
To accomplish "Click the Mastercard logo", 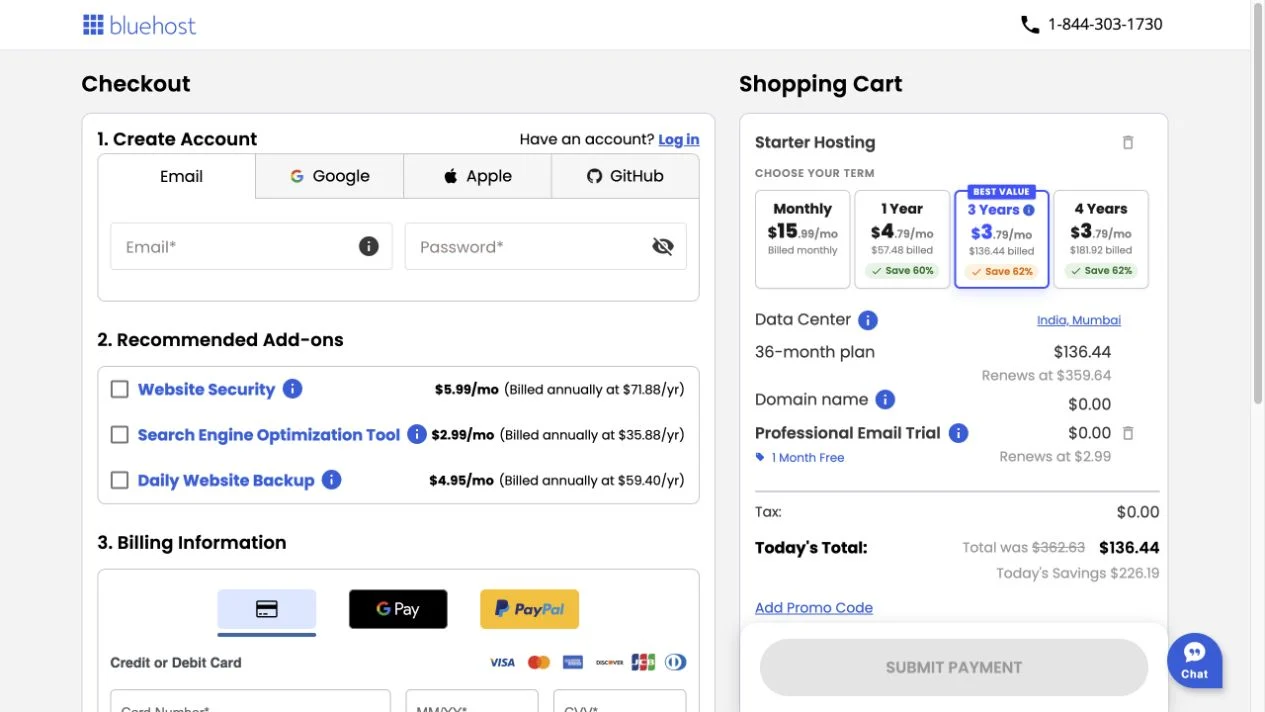I will [x=539, y=662].
